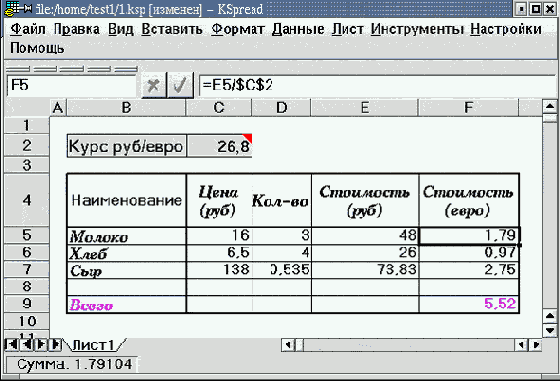Click the horizontal scrollbar right arrow at far right

click(x=536, y=345)
